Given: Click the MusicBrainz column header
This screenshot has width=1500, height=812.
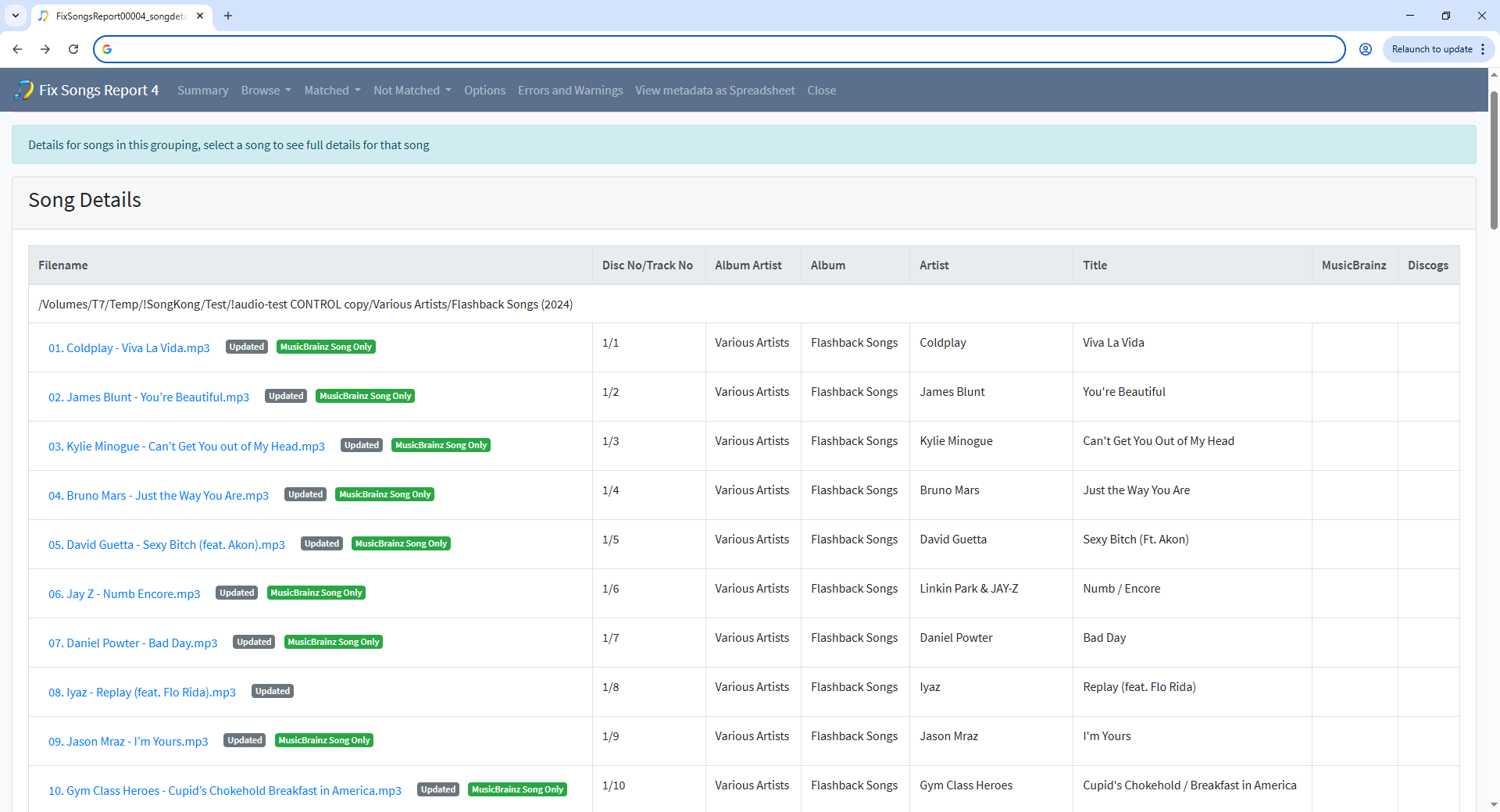Looking at the screenshot, I should (1354, 265).
